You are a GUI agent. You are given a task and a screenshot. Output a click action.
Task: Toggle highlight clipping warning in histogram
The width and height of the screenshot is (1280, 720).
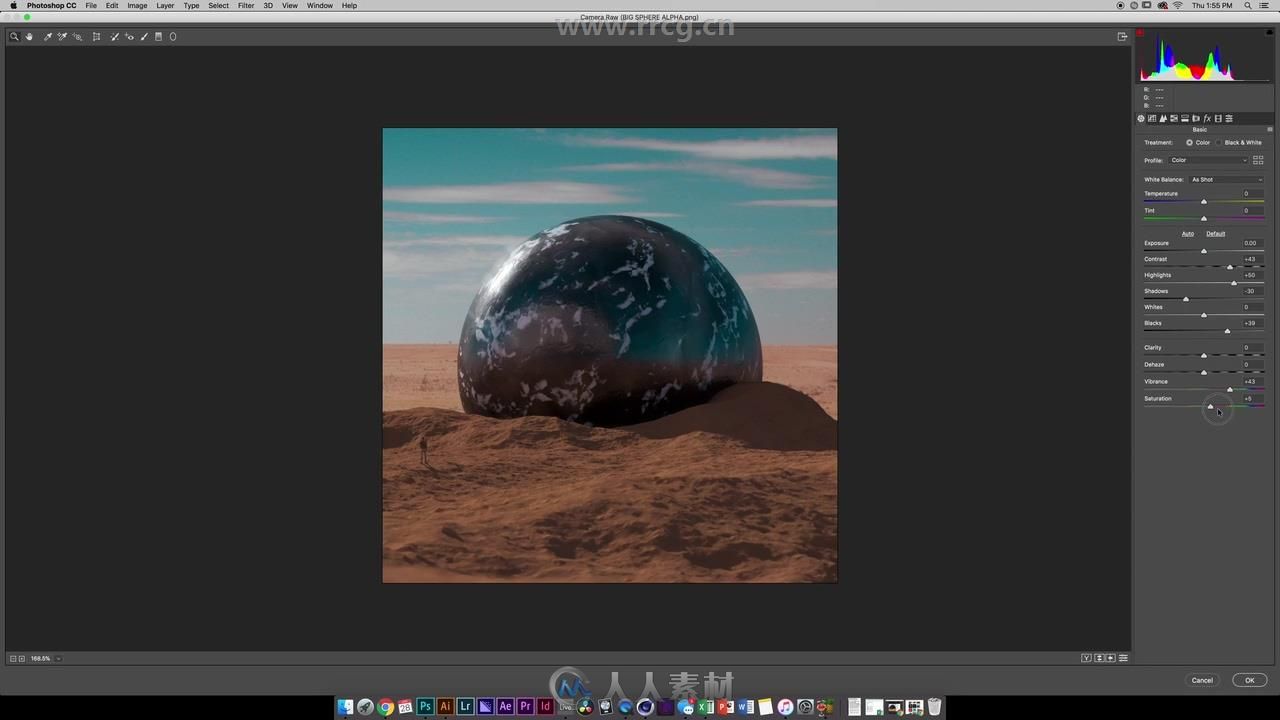click(x=1269, y=32)
